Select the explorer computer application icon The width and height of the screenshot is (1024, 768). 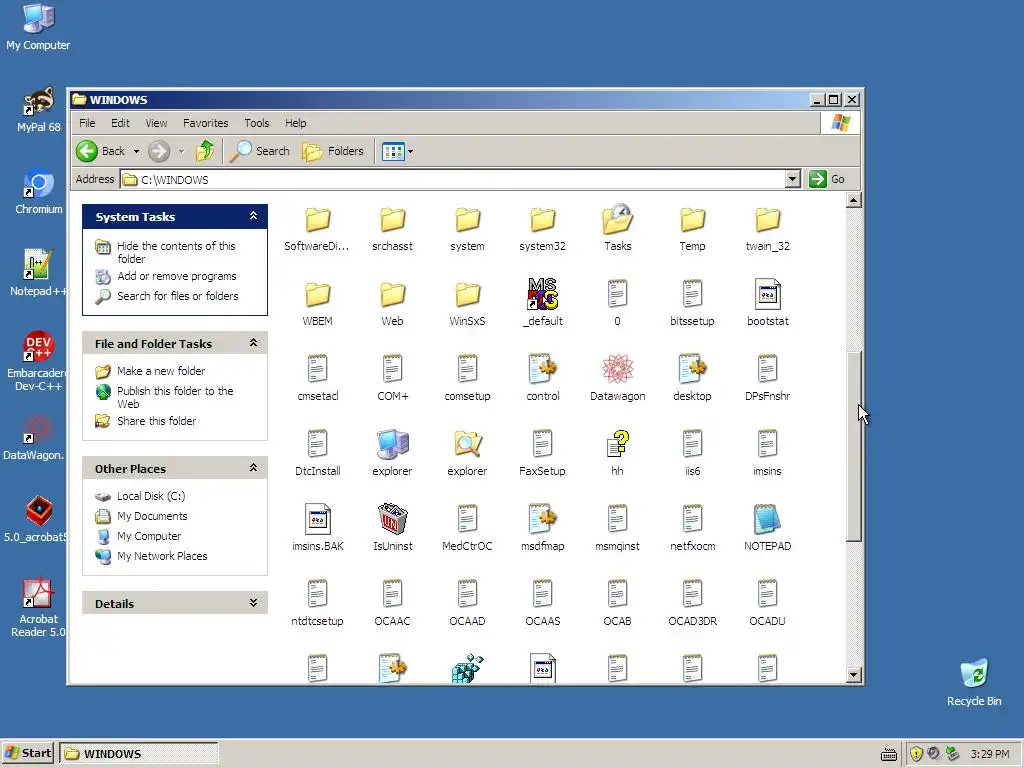pos(392,444)
